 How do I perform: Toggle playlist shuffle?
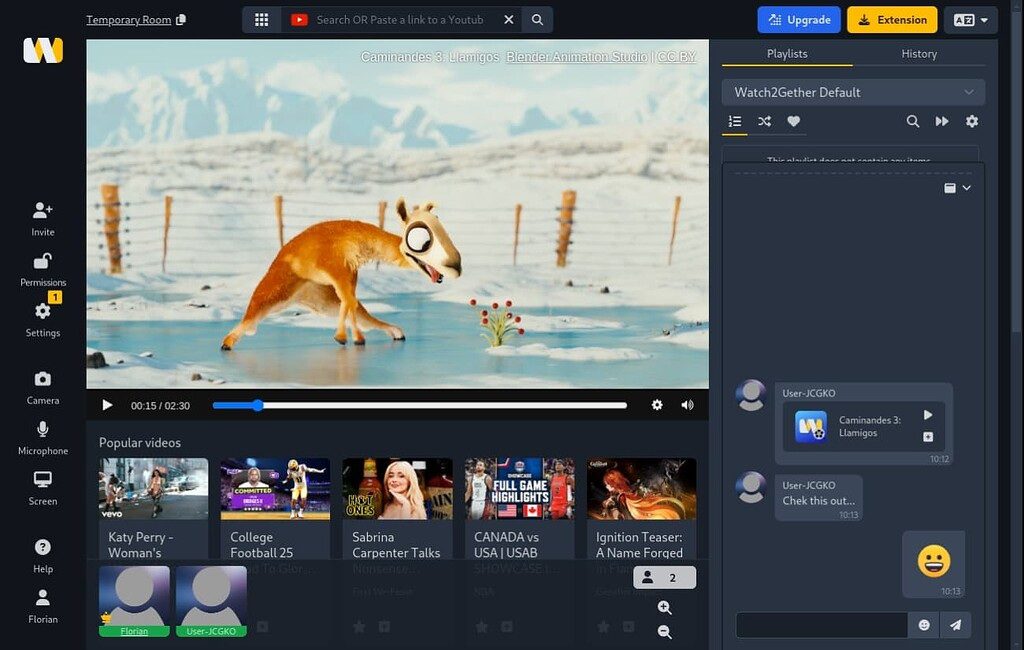(x=764, y=121)
